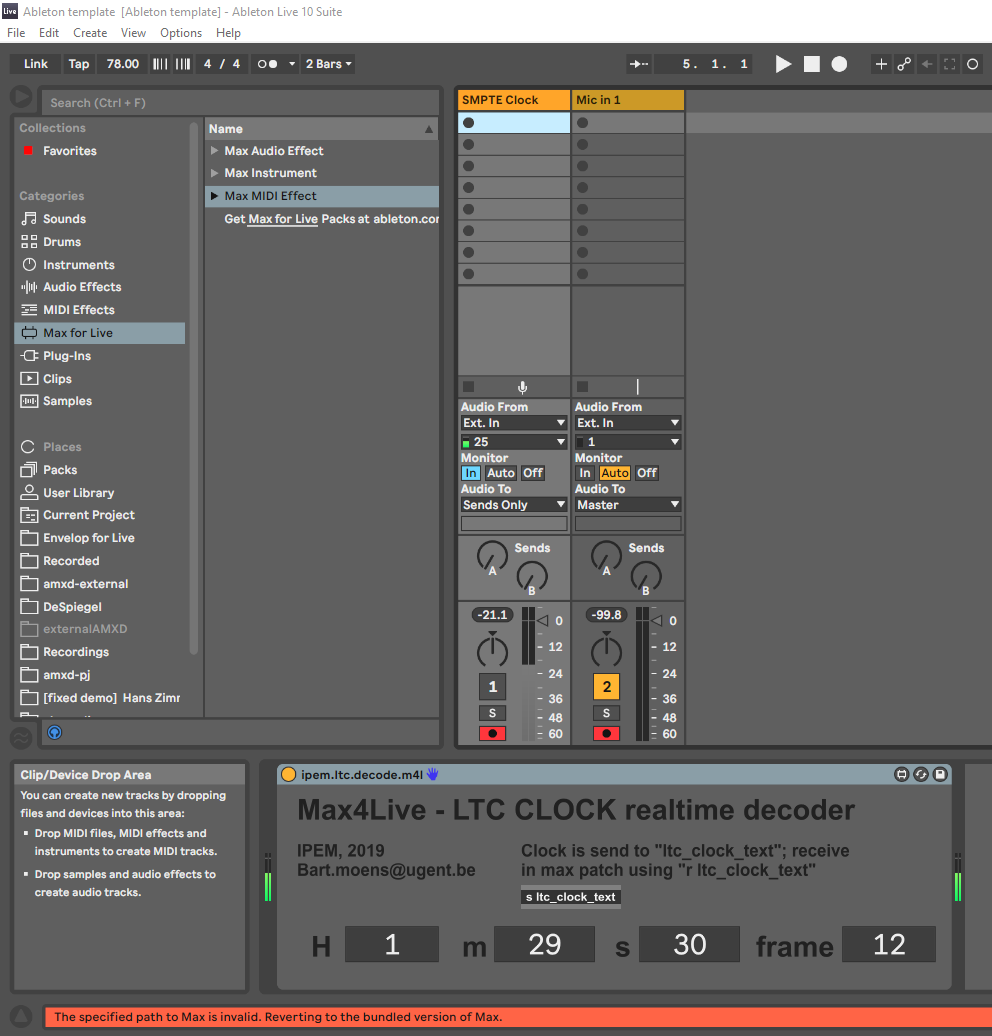Toggle the Automation Arm icon
Screen dimensions: 992x1036
[904, 64]
